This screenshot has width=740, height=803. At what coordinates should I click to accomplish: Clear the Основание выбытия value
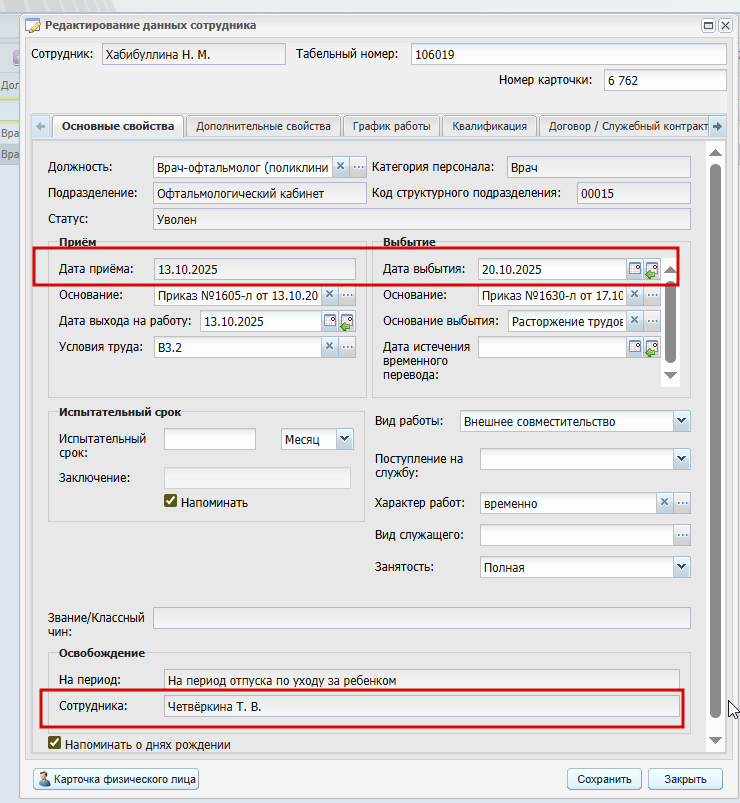635,321
